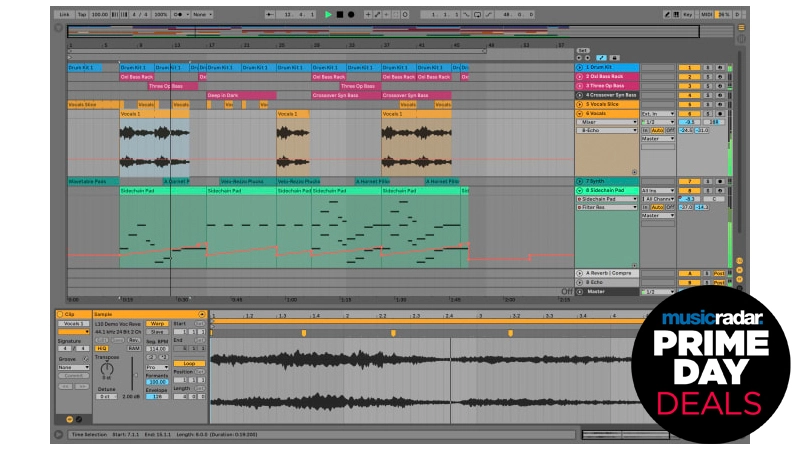Toggle the clip Loop button

click(189, 364)
